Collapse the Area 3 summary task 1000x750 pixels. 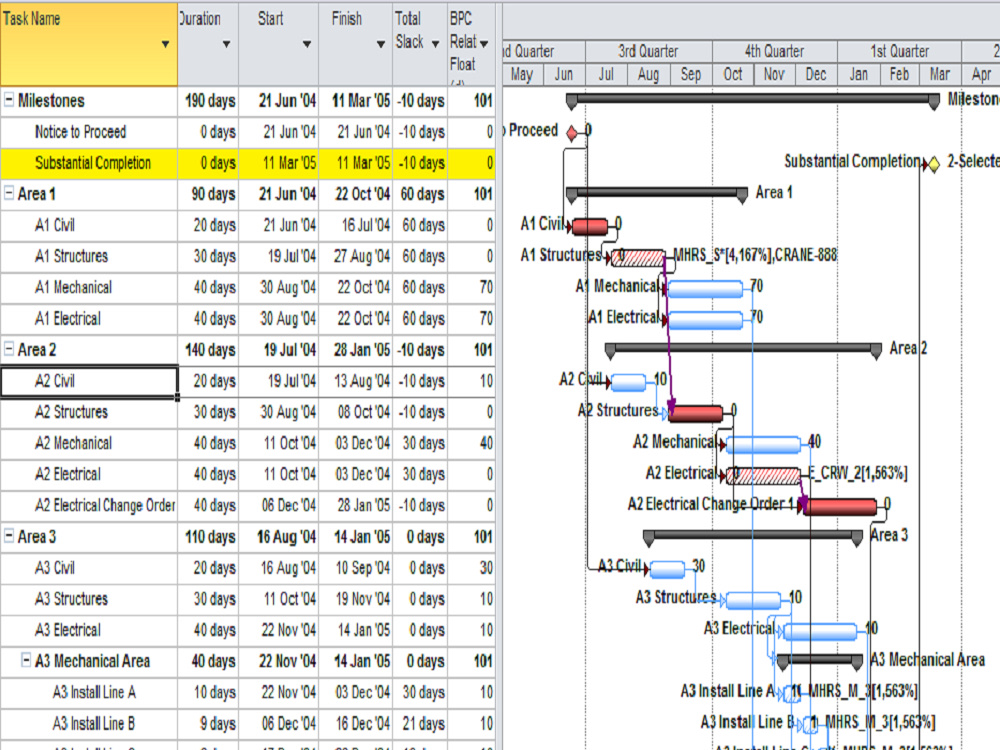point(9,536)
